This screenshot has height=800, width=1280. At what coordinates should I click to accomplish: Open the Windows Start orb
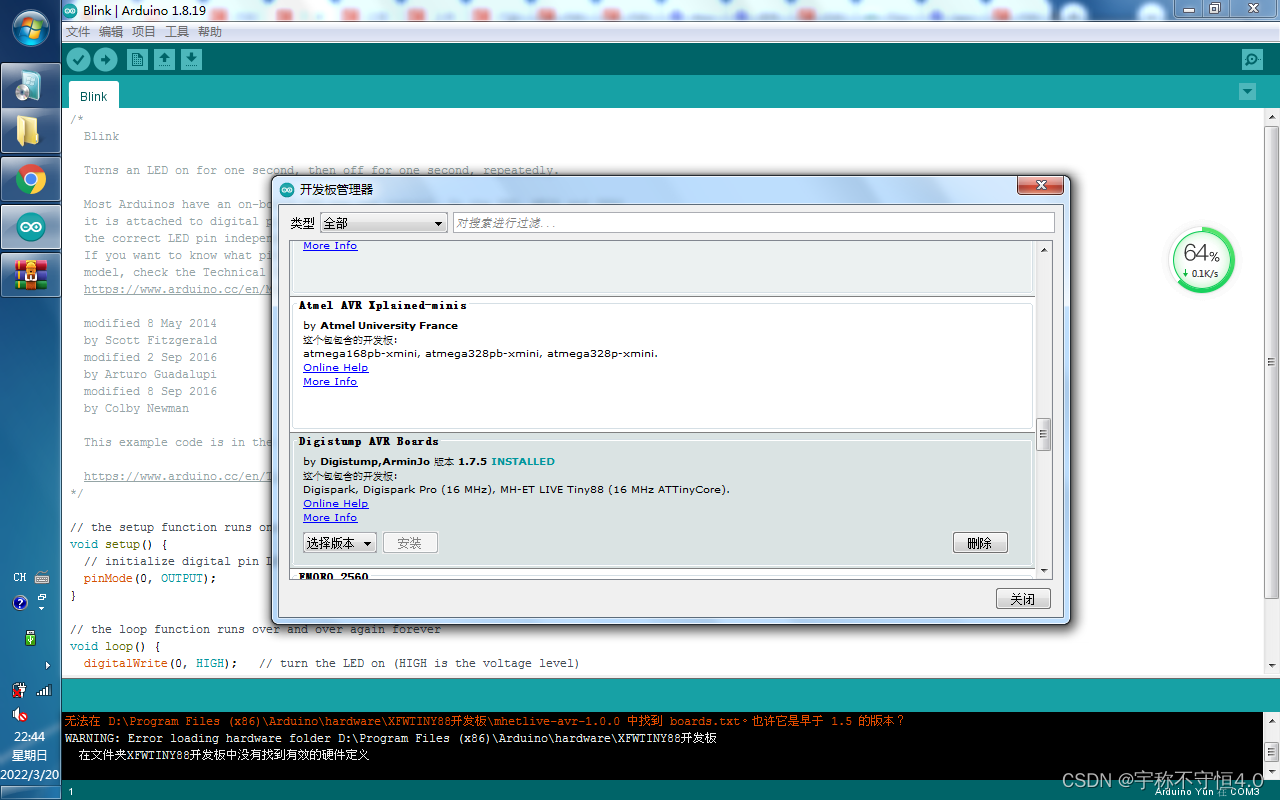point(31,27)
